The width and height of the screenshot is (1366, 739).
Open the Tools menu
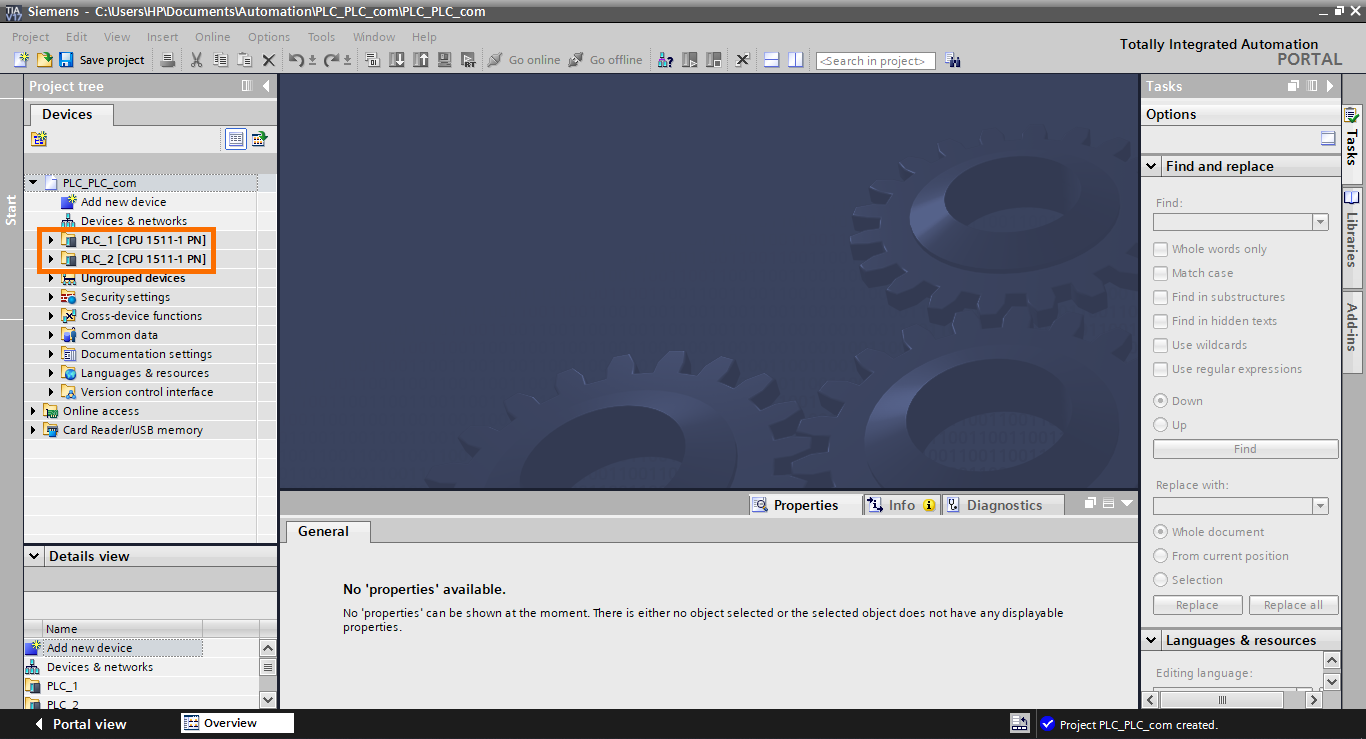click(321, 37)
